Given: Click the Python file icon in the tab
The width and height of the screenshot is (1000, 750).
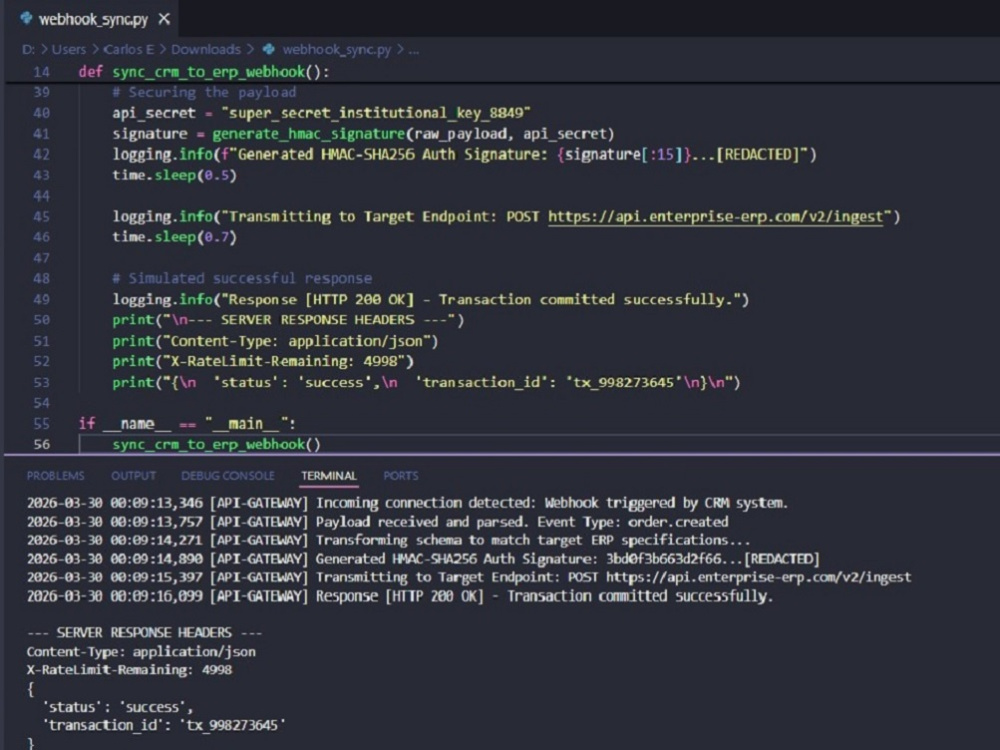Looking at the screenshot, I should (26, 18).
